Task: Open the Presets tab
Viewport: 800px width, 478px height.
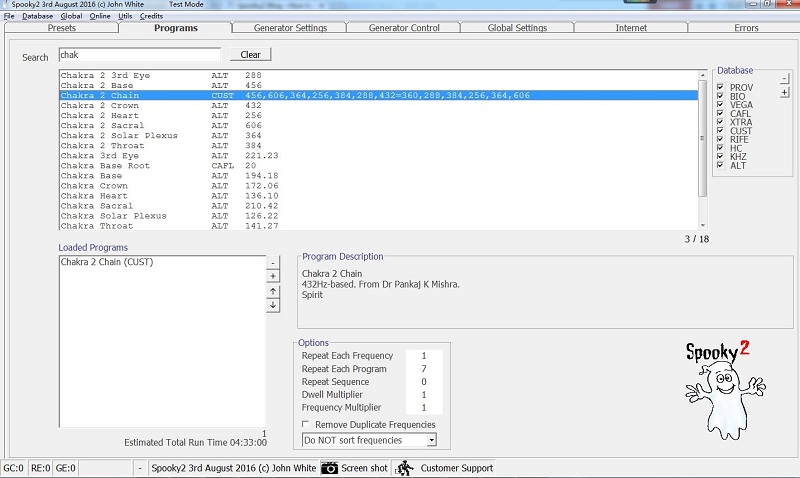Action: click(x=61, y=28)
